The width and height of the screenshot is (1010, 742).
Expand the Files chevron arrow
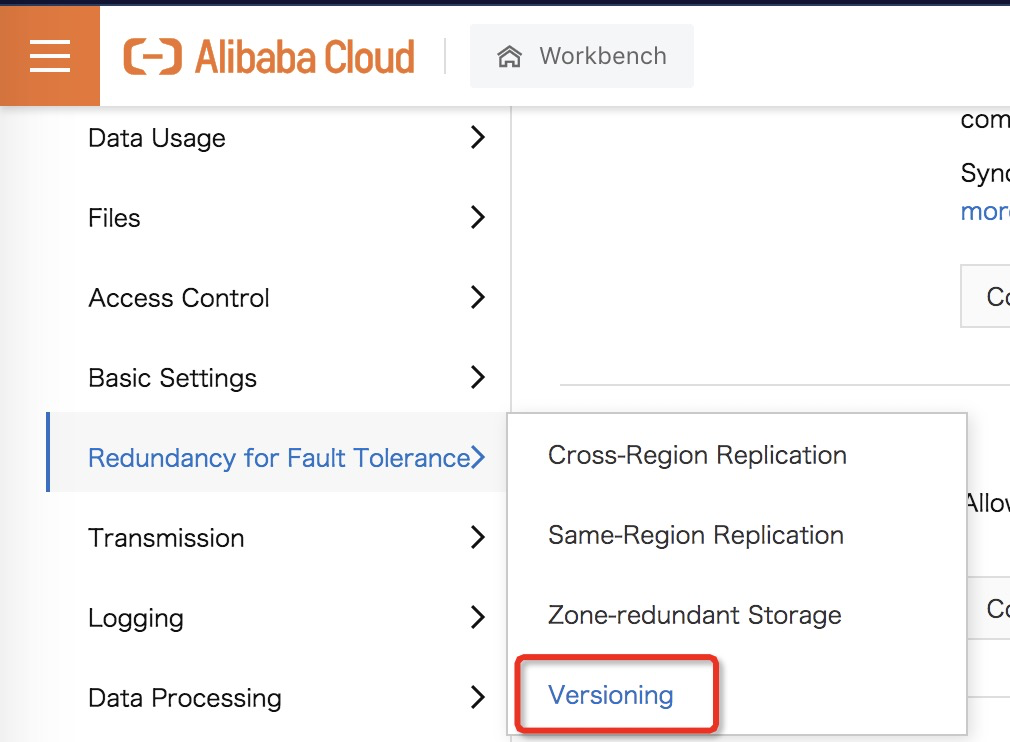click(x=478, y=218)
